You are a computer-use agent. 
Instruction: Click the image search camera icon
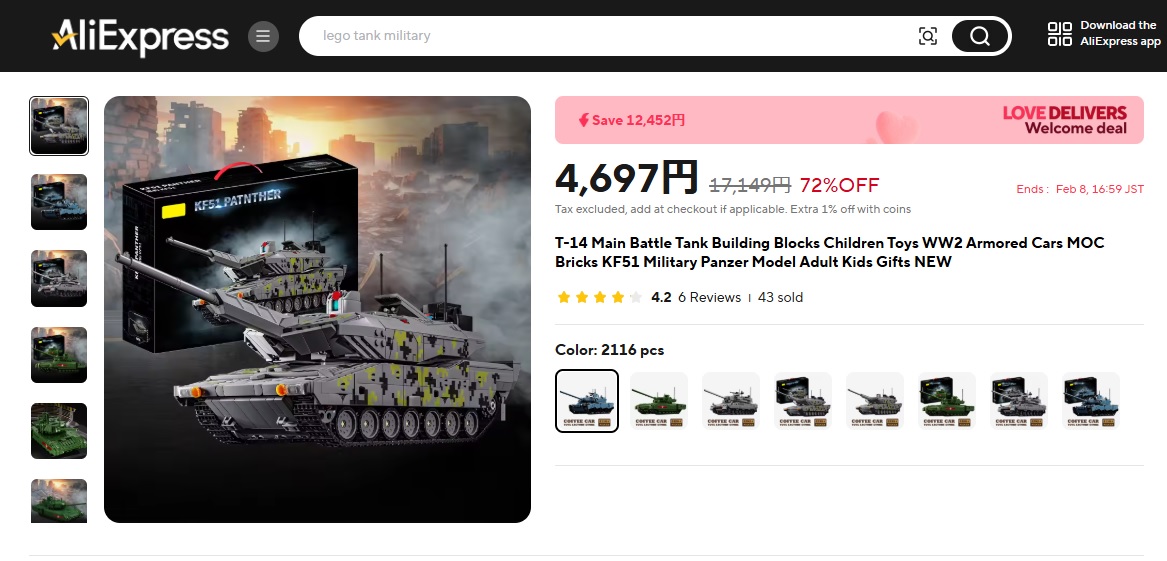click(927, 36)
